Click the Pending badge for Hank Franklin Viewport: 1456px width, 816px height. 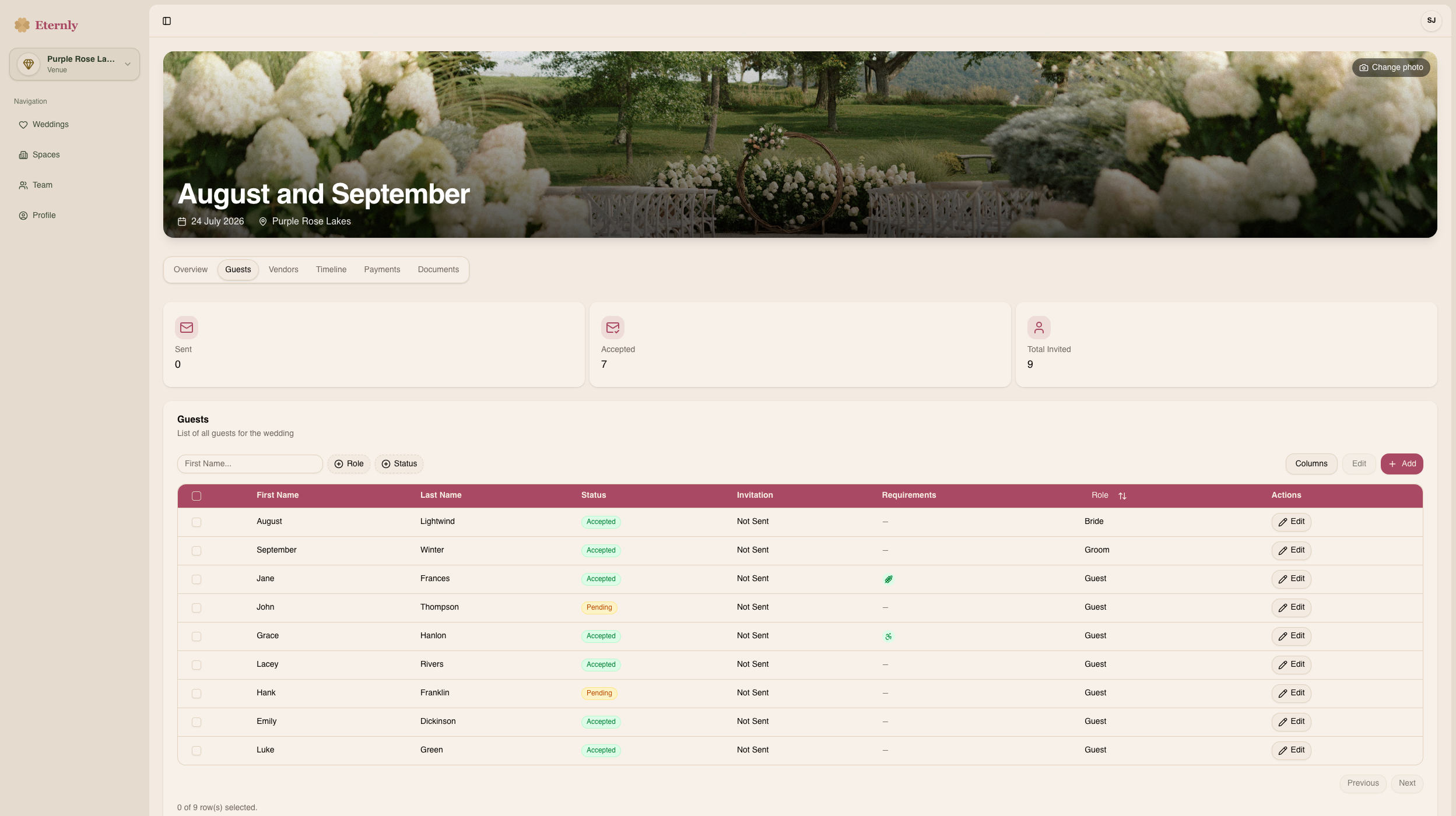tap(599, 694)
